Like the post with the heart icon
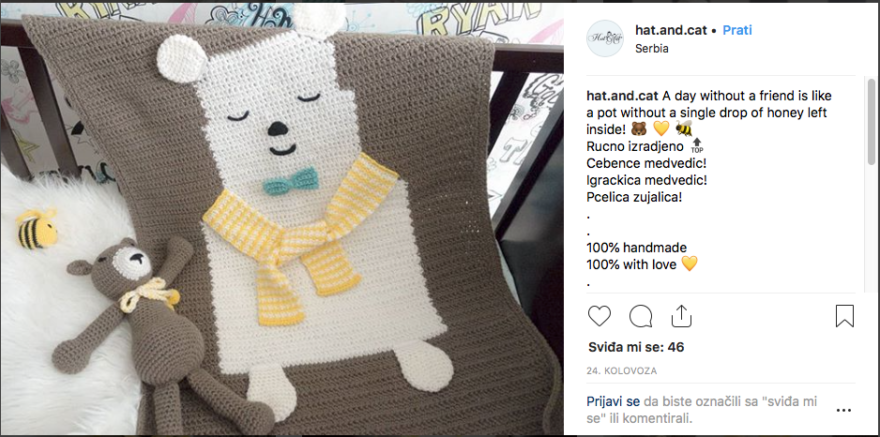The width and height of the screenshot is (880, 437). tap(599, 316)
